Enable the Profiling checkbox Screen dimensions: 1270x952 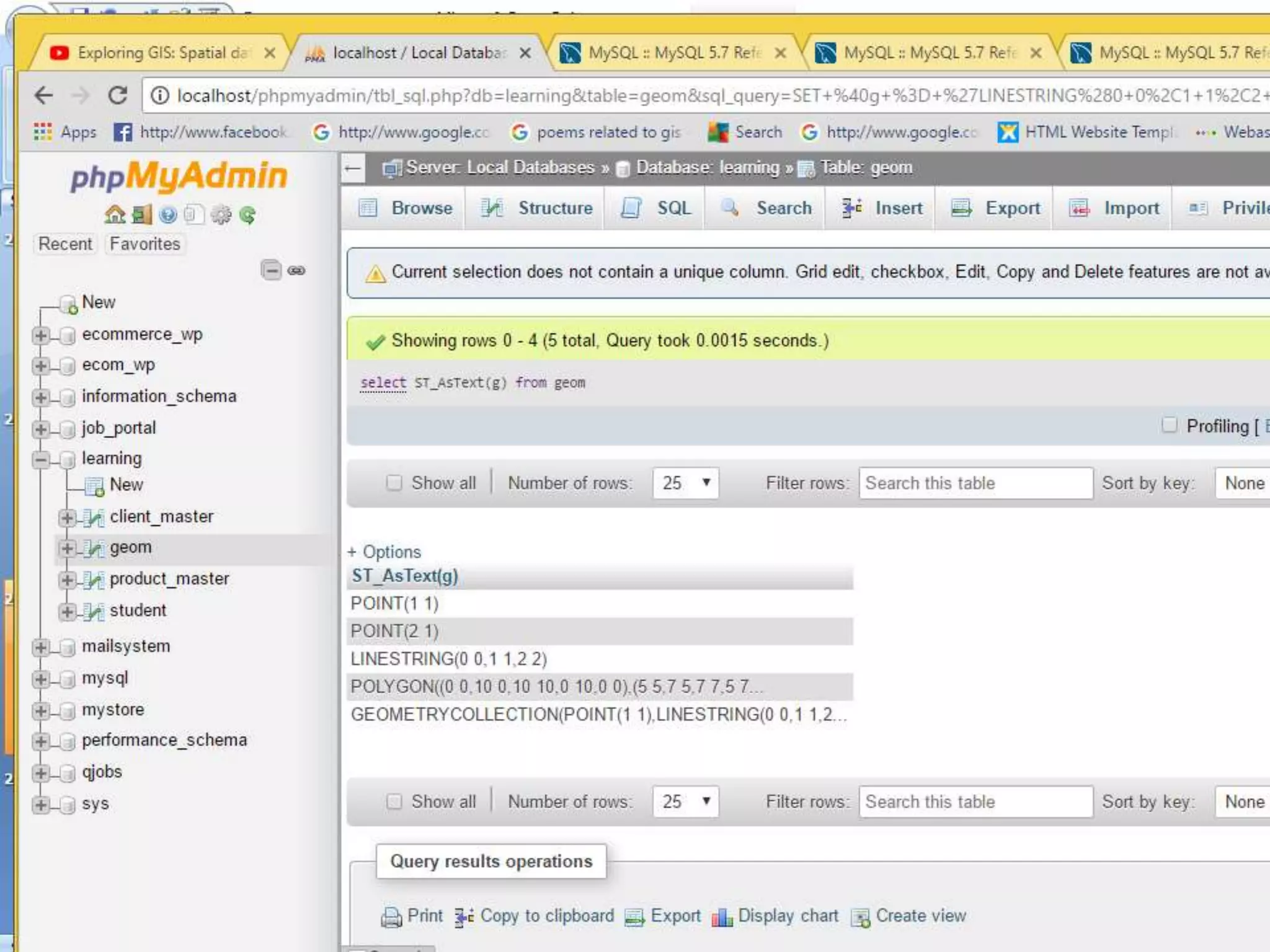point(1169,425)
